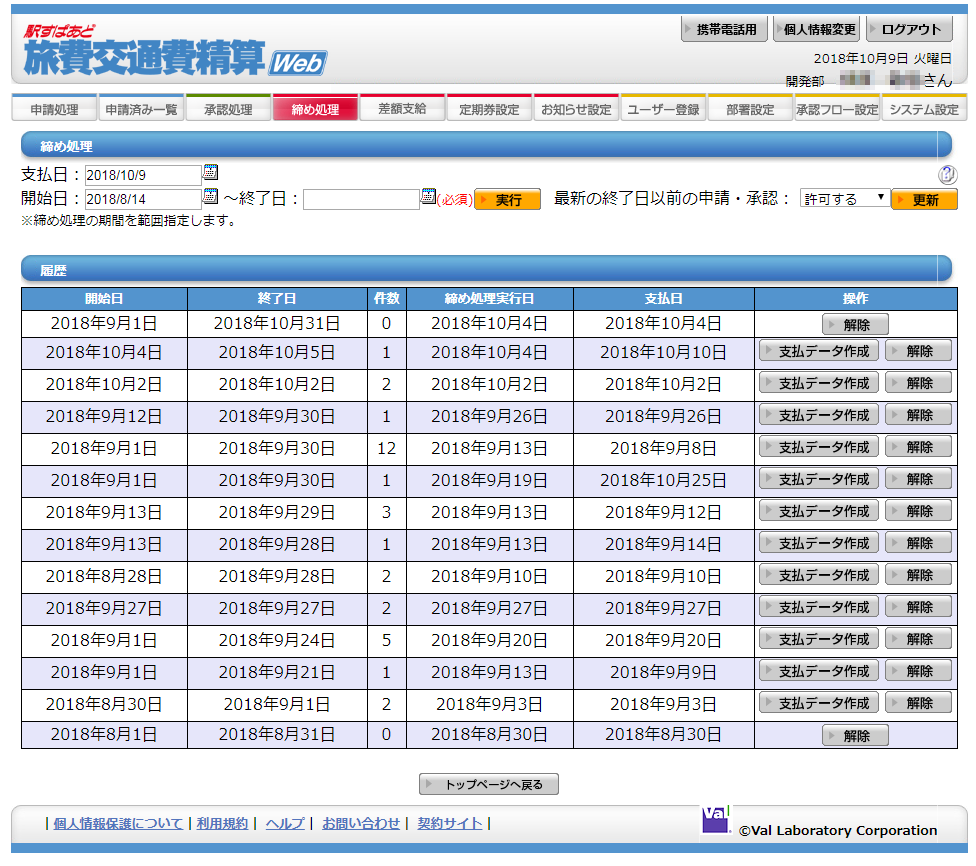The image size is (976, 866).
Task: Open calendar picker for 開始日
Action: (x=210, y=196)
